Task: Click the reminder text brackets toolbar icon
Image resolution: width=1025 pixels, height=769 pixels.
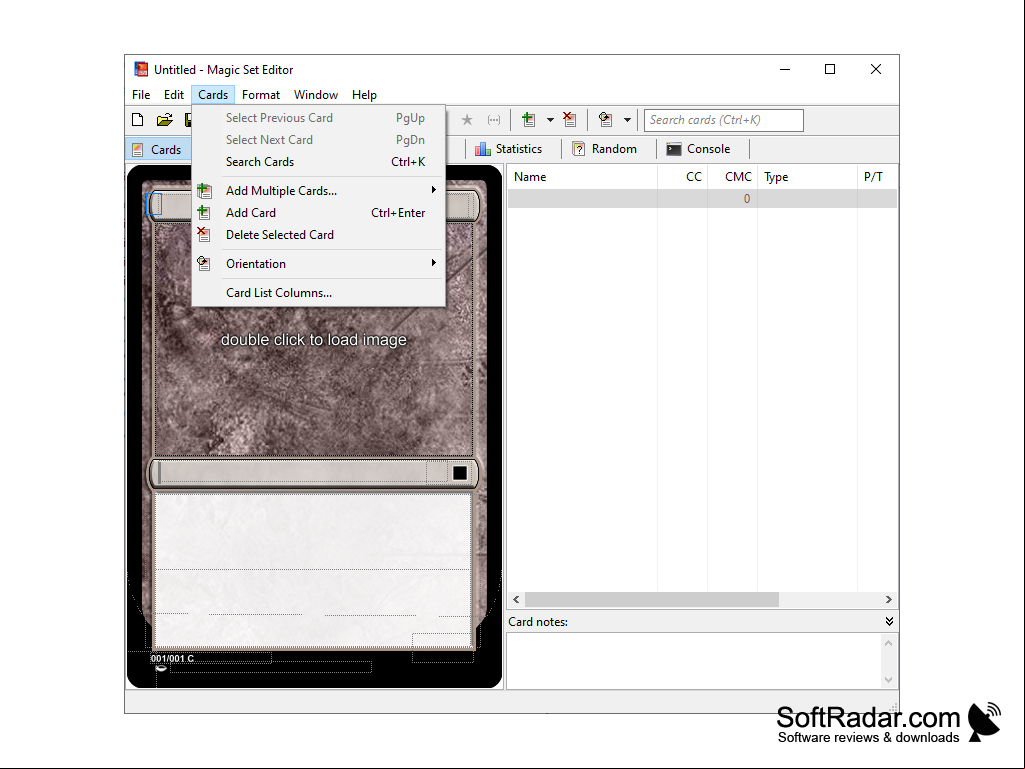Action: (x=494, y=120)
